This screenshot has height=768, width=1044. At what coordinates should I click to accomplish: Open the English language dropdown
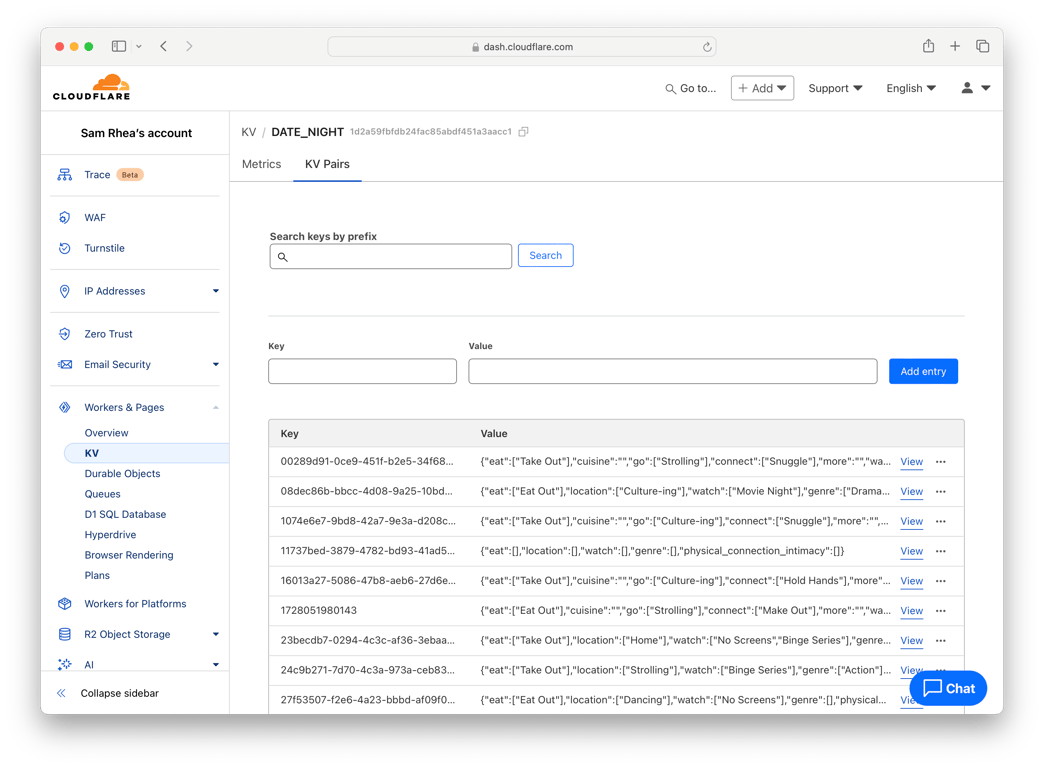[x=911, y=88]
